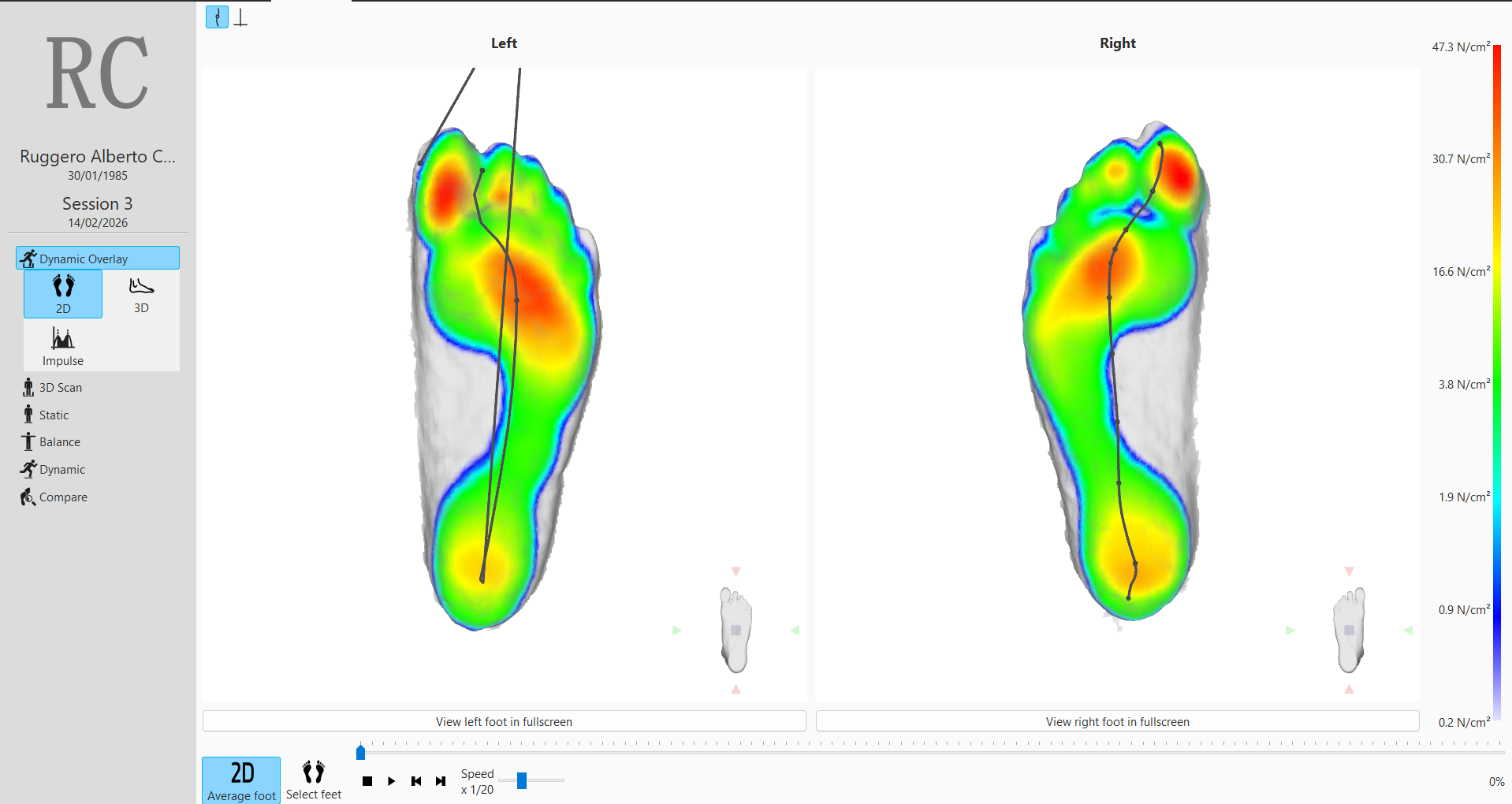
Task: Open the Impulse view
Action: pos(63,346)
